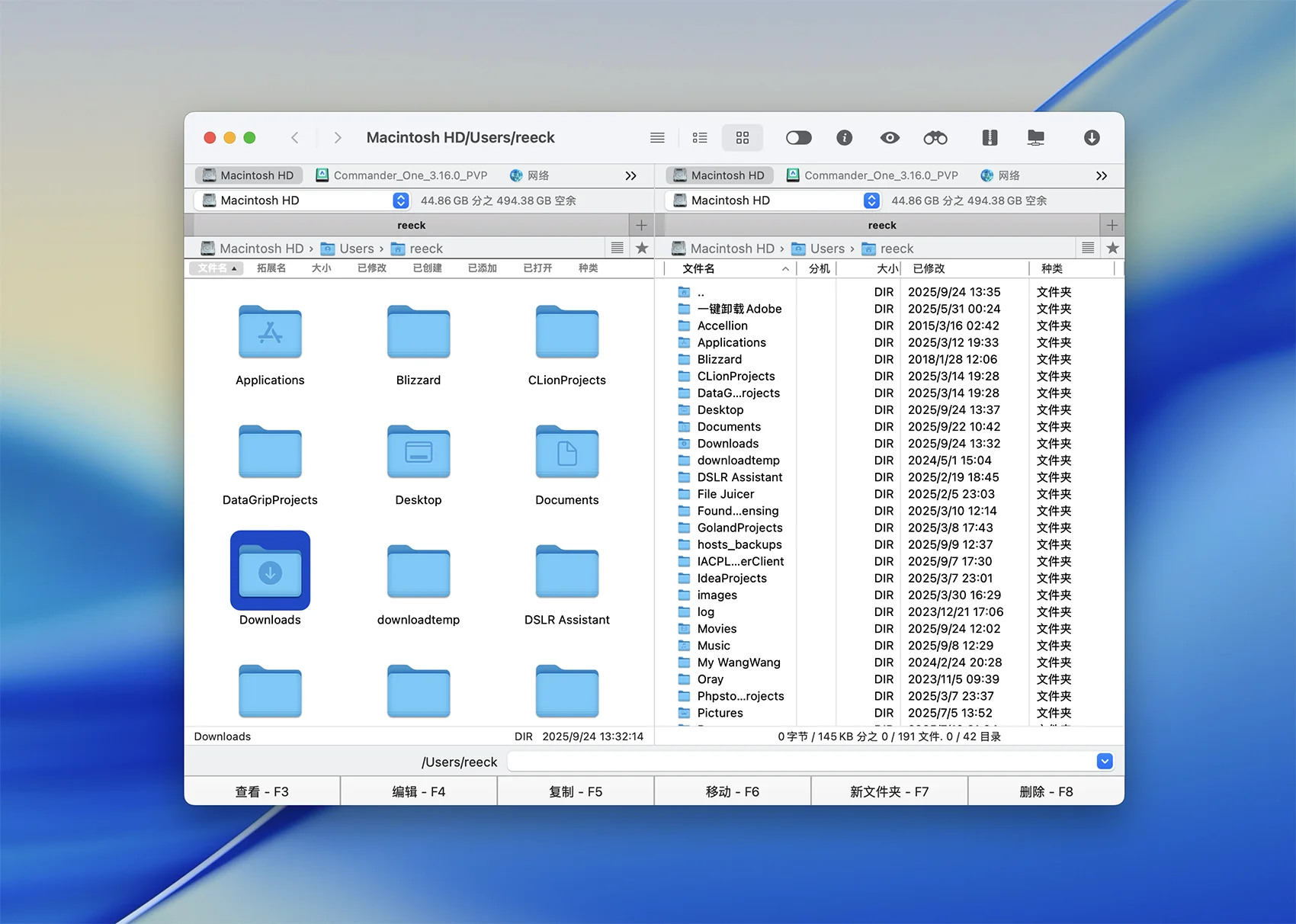Sort right pane by 已修改 header
The height and width of the screenshot is (924, 1296).
pyautogui.click(x=964, y=269)
